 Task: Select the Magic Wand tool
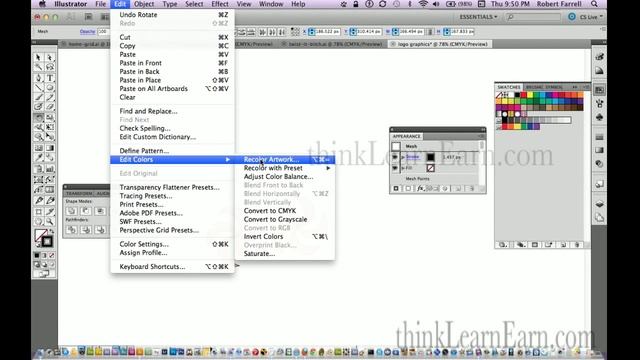pos(38,67)
